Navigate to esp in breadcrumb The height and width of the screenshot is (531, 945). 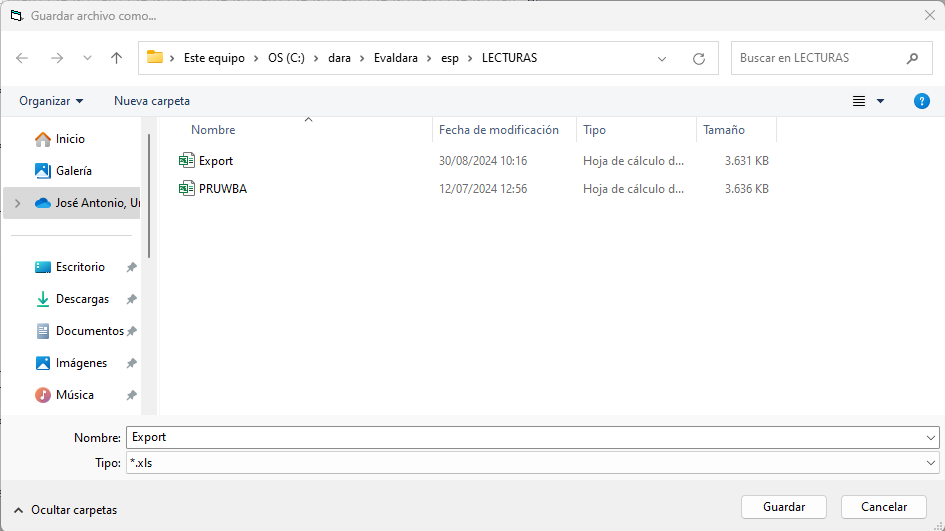pos(450,58)
